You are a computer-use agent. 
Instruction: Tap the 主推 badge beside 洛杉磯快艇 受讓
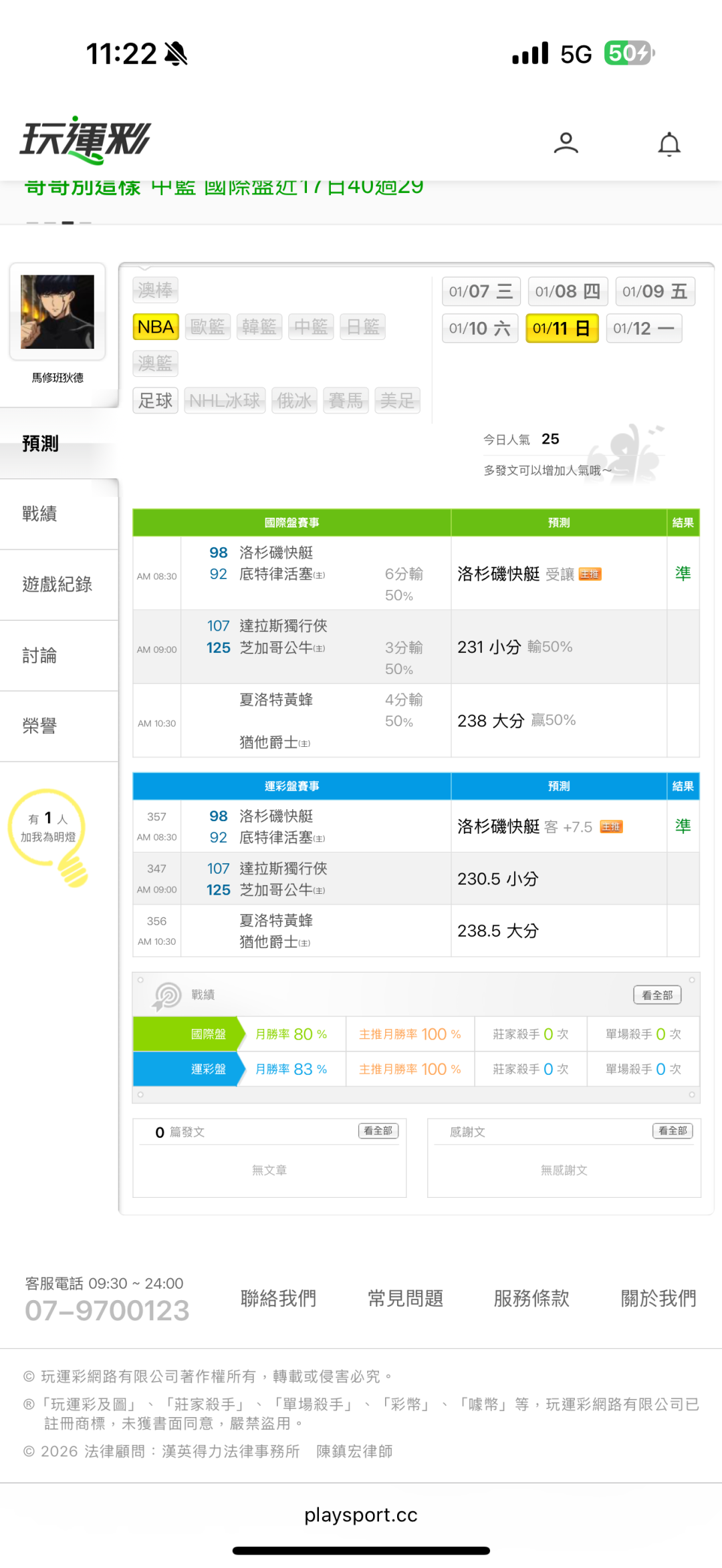(590, 575)
